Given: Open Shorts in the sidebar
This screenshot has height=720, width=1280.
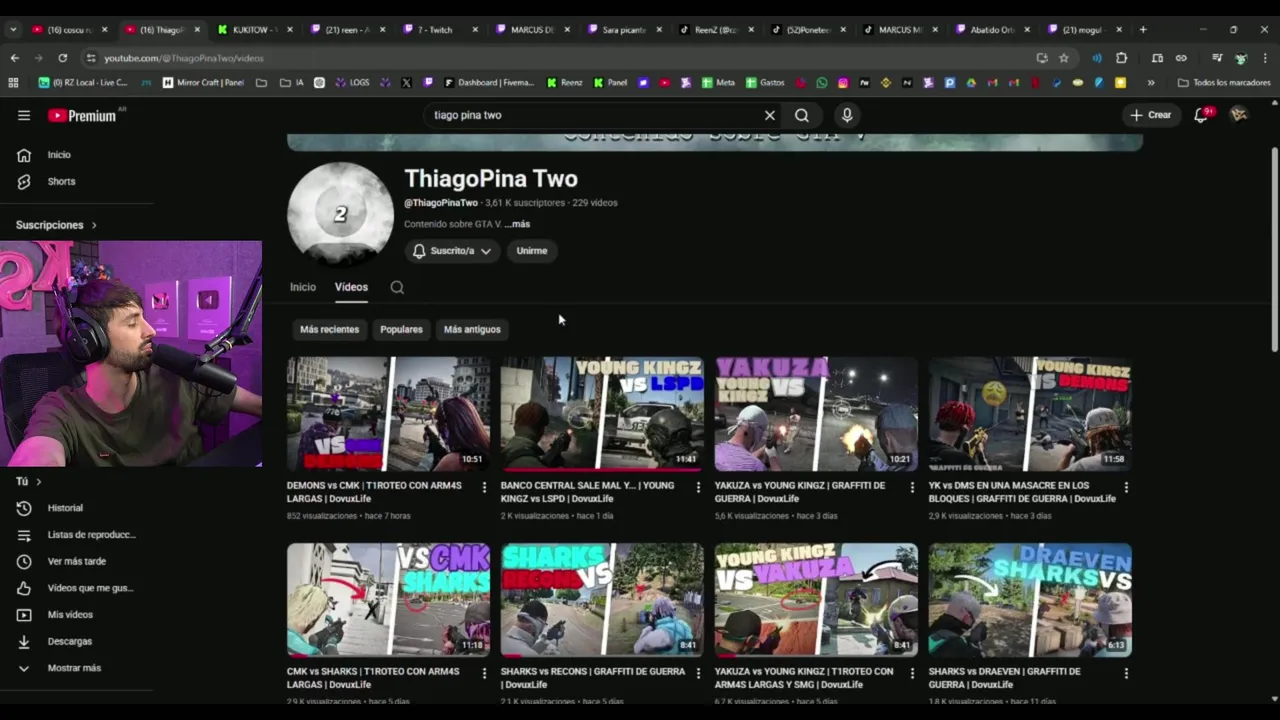Looking at the screenshot, I should (61, 182).
